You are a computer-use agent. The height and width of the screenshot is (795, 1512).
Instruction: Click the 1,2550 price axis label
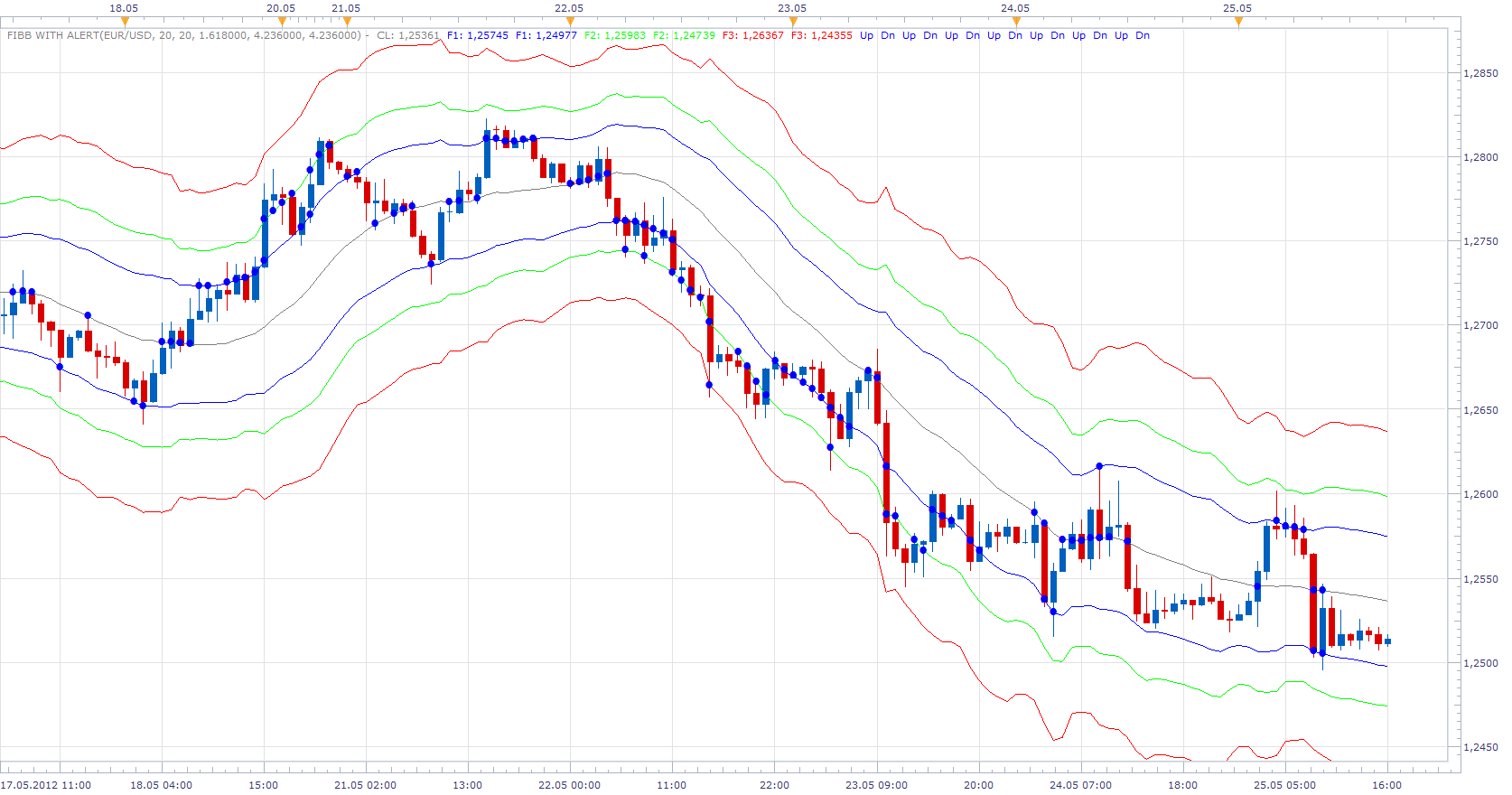tap(1480, 579)
